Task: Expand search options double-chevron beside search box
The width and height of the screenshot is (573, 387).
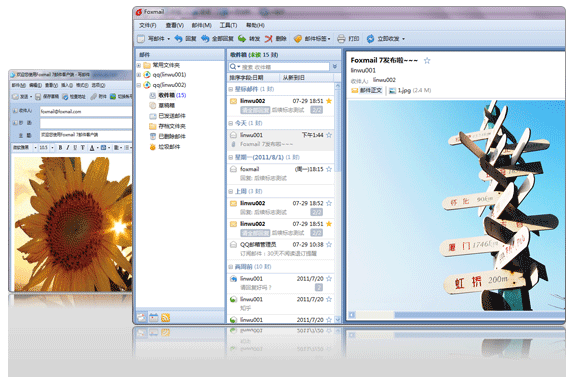Action: point(335,67)
